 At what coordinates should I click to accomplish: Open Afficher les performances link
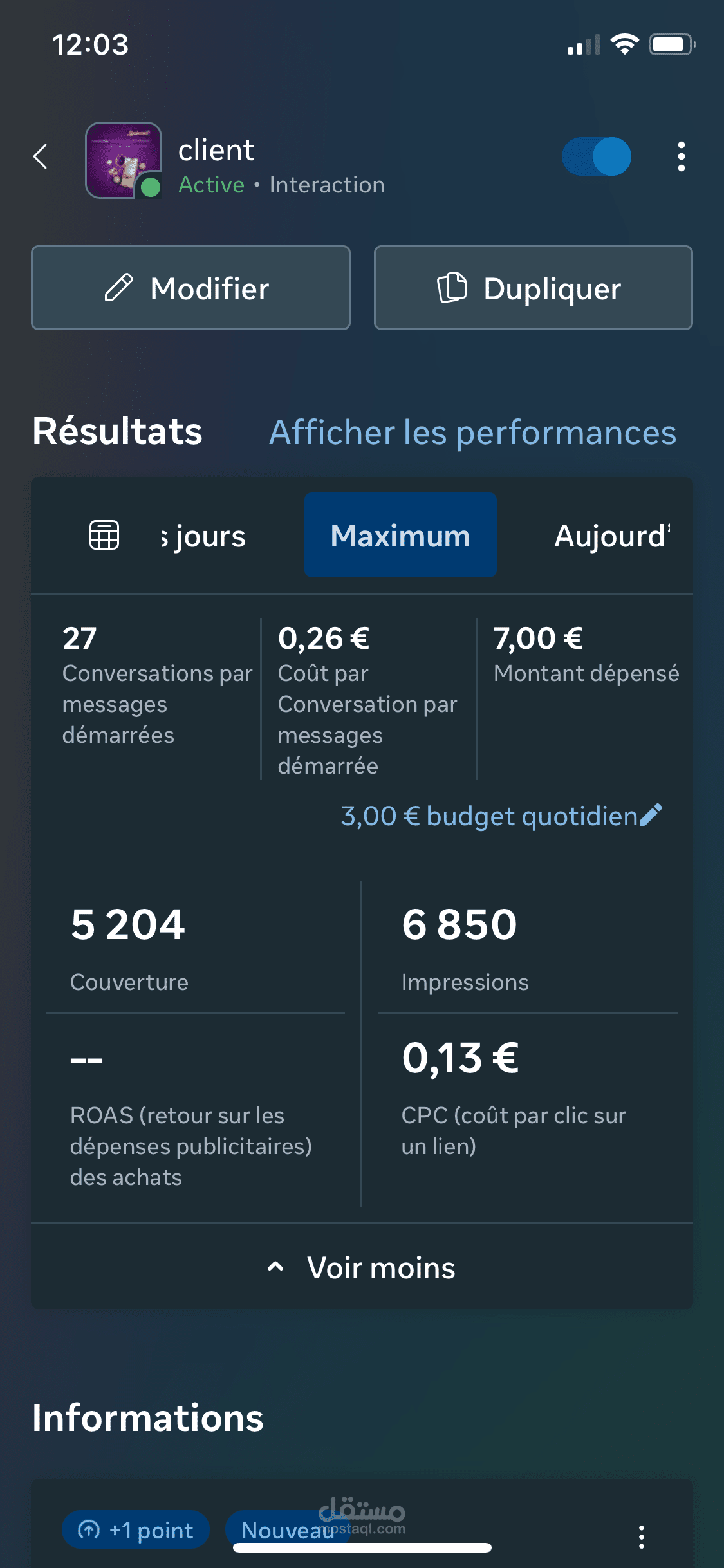[473, 432]
